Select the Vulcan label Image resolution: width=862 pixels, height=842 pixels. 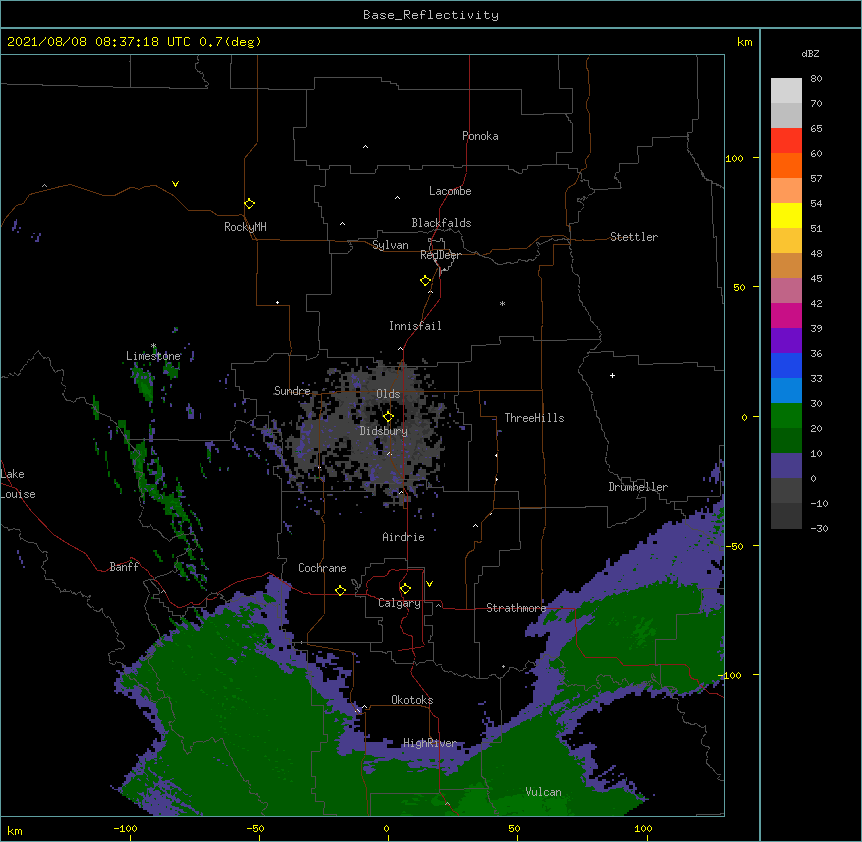coord(543,792)
